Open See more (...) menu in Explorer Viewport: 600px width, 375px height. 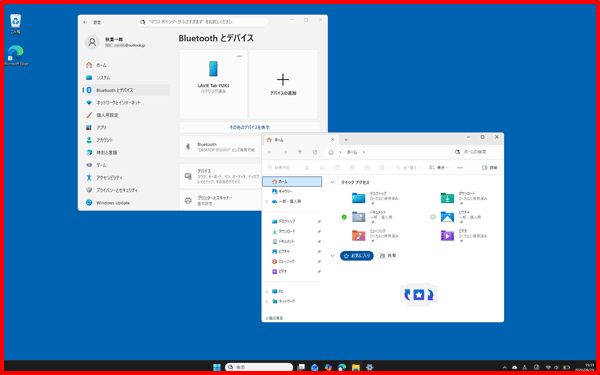pos(460,168)
